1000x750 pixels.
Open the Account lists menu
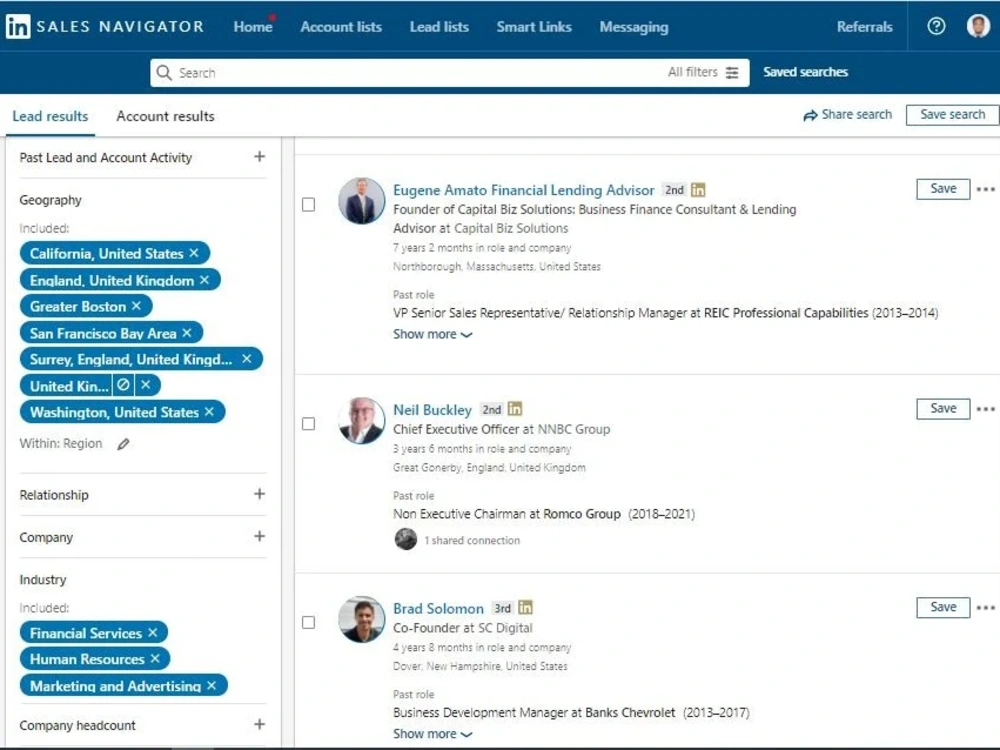point(341,27)
